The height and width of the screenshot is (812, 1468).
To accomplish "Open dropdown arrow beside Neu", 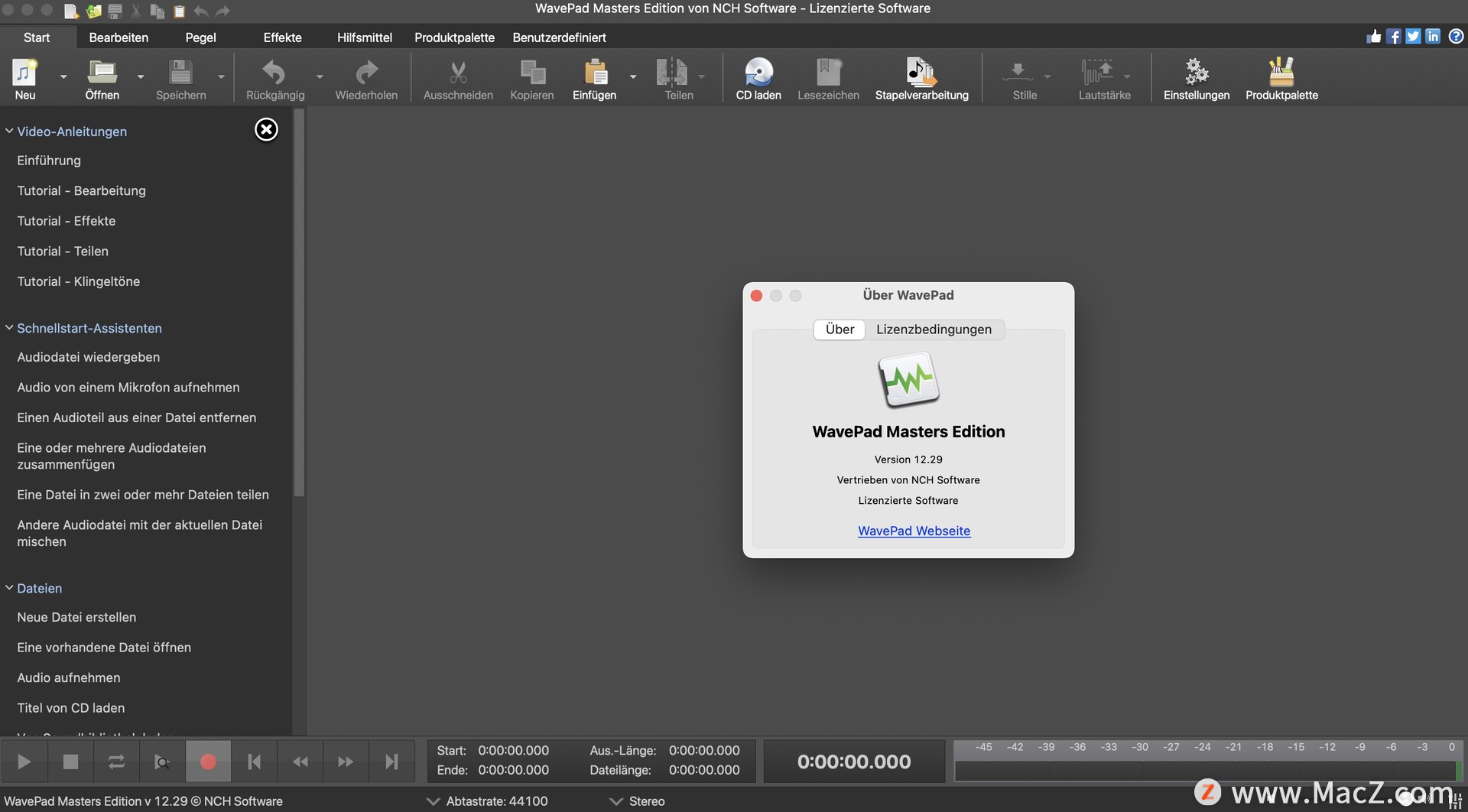I will point(63,76).
